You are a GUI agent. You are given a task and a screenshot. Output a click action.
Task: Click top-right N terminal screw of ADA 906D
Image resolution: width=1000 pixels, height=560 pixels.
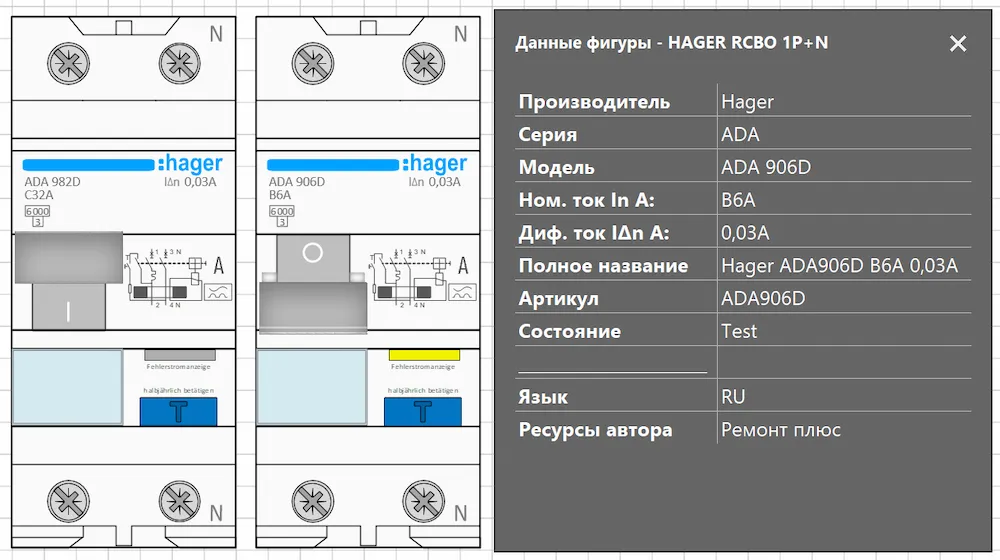tap(423, 64)
